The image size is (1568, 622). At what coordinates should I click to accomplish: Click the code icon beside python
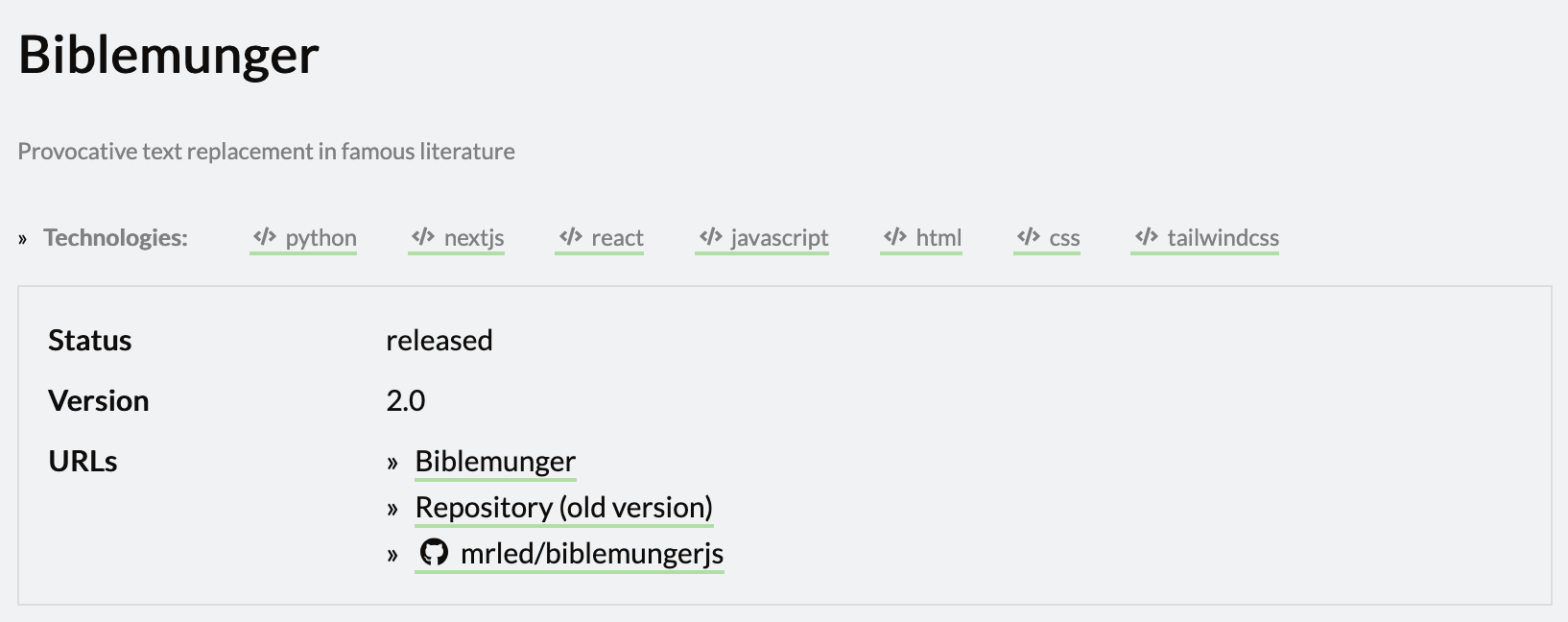coord(264,237)
